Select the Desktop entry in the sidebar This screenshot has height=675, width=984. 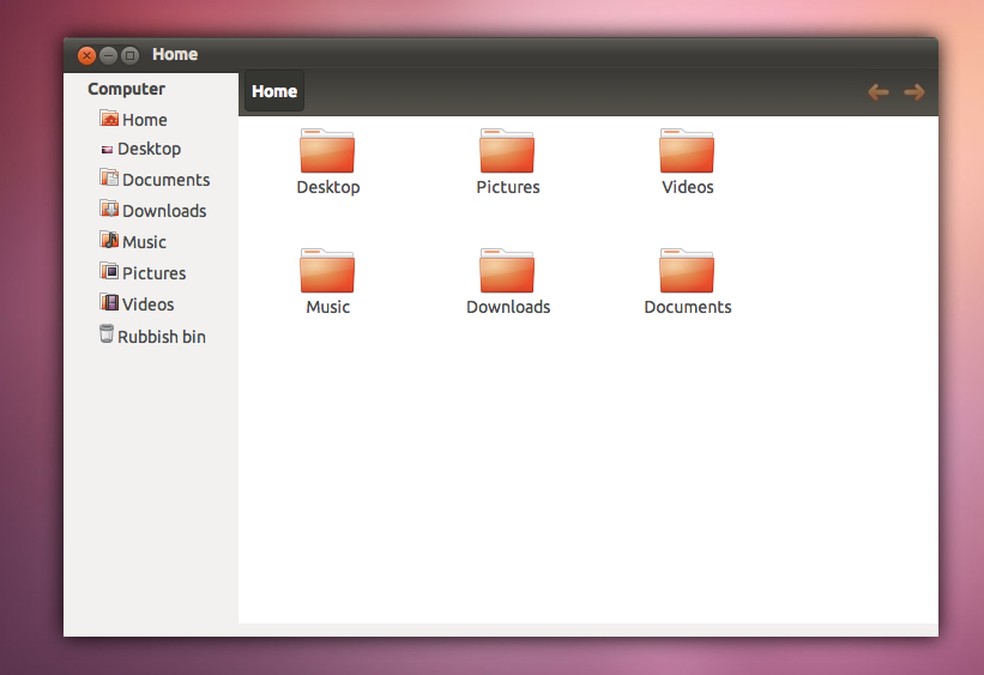150,148
